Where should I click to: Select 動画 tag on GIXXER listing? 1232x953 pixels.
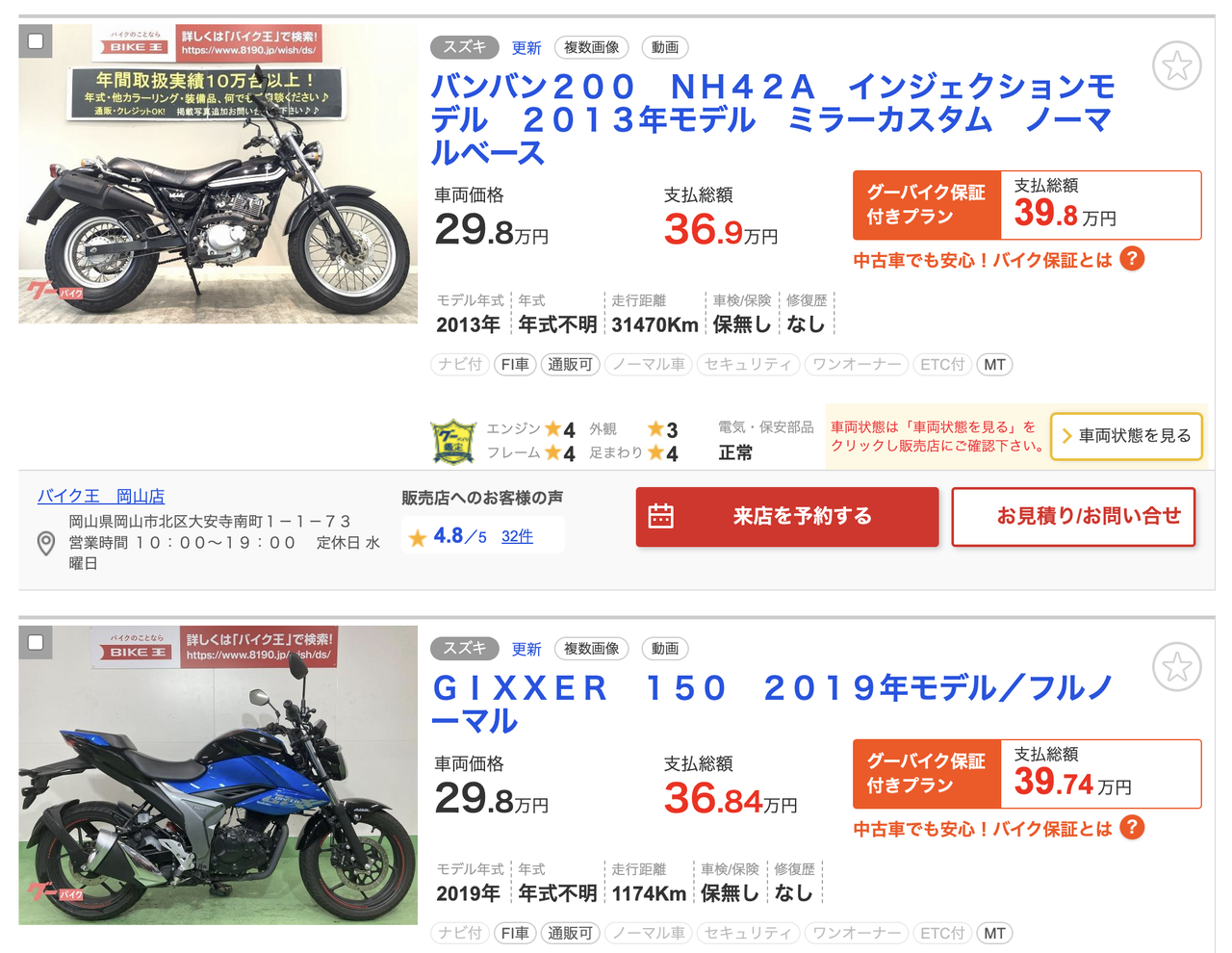[665, 649]
